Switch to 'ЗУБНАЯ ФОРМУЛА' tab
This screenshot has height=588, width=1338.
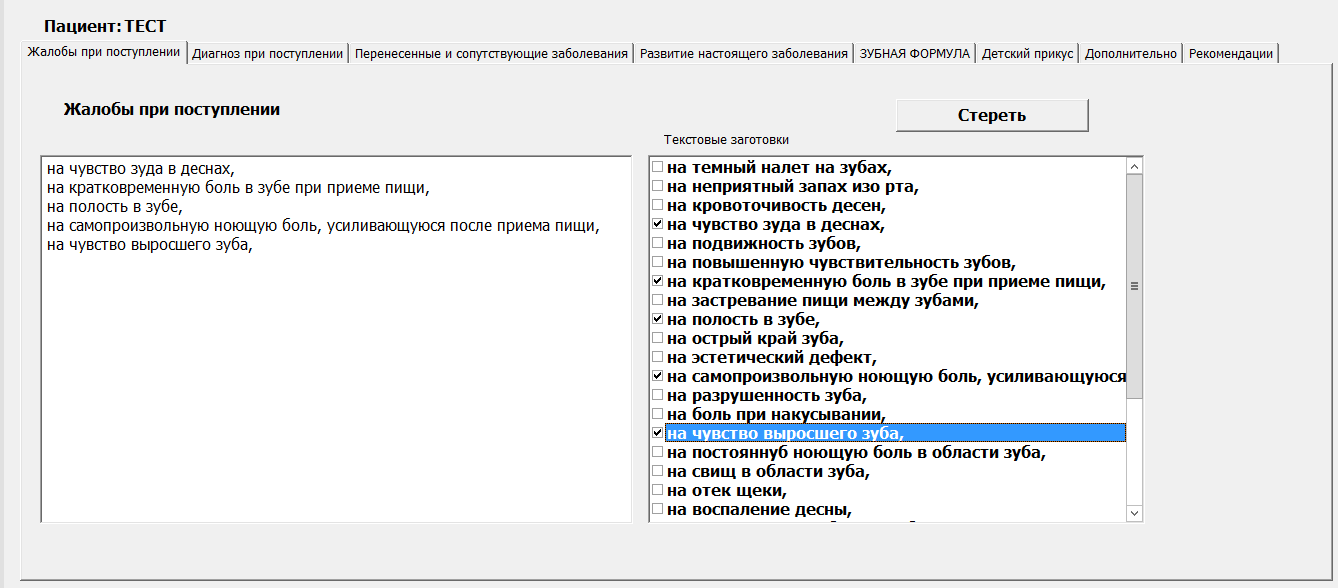(x=914, y=54)
